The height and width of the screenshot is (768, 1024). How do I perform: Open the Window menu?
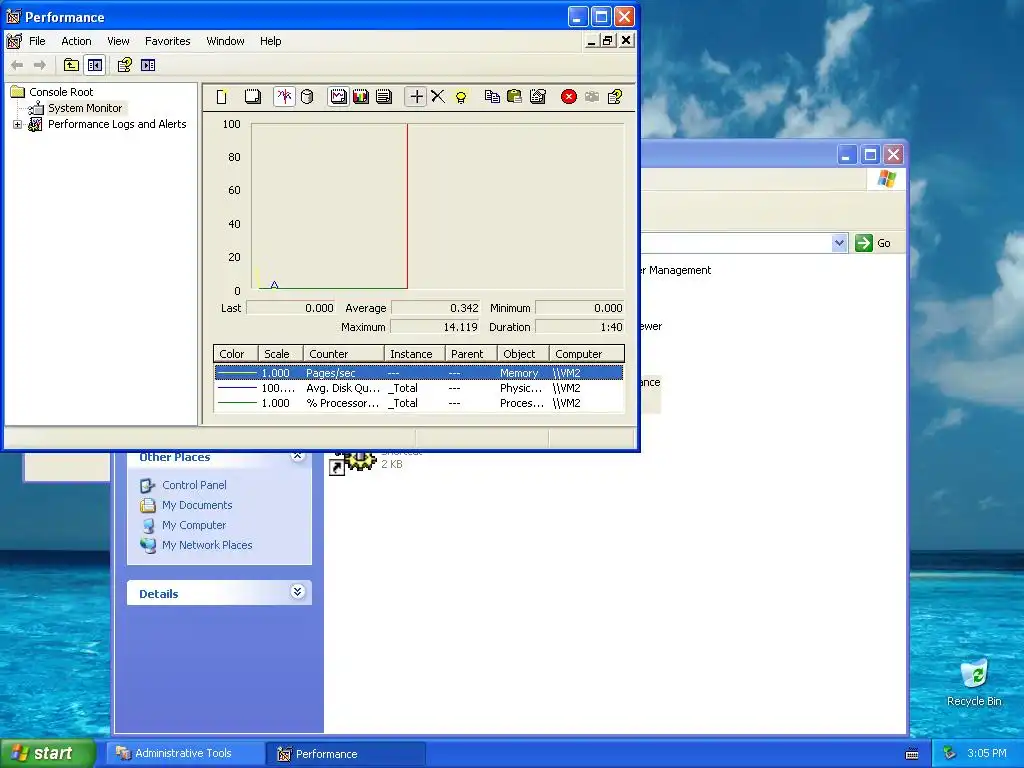(225, 41)
